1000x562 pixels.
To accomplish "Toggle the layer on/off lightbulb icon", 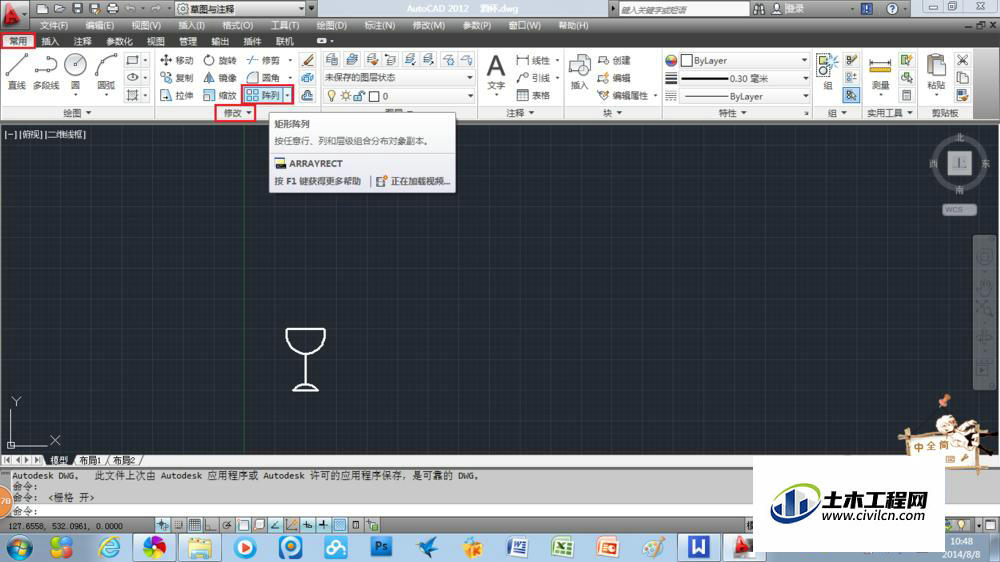I will (331, 96).
